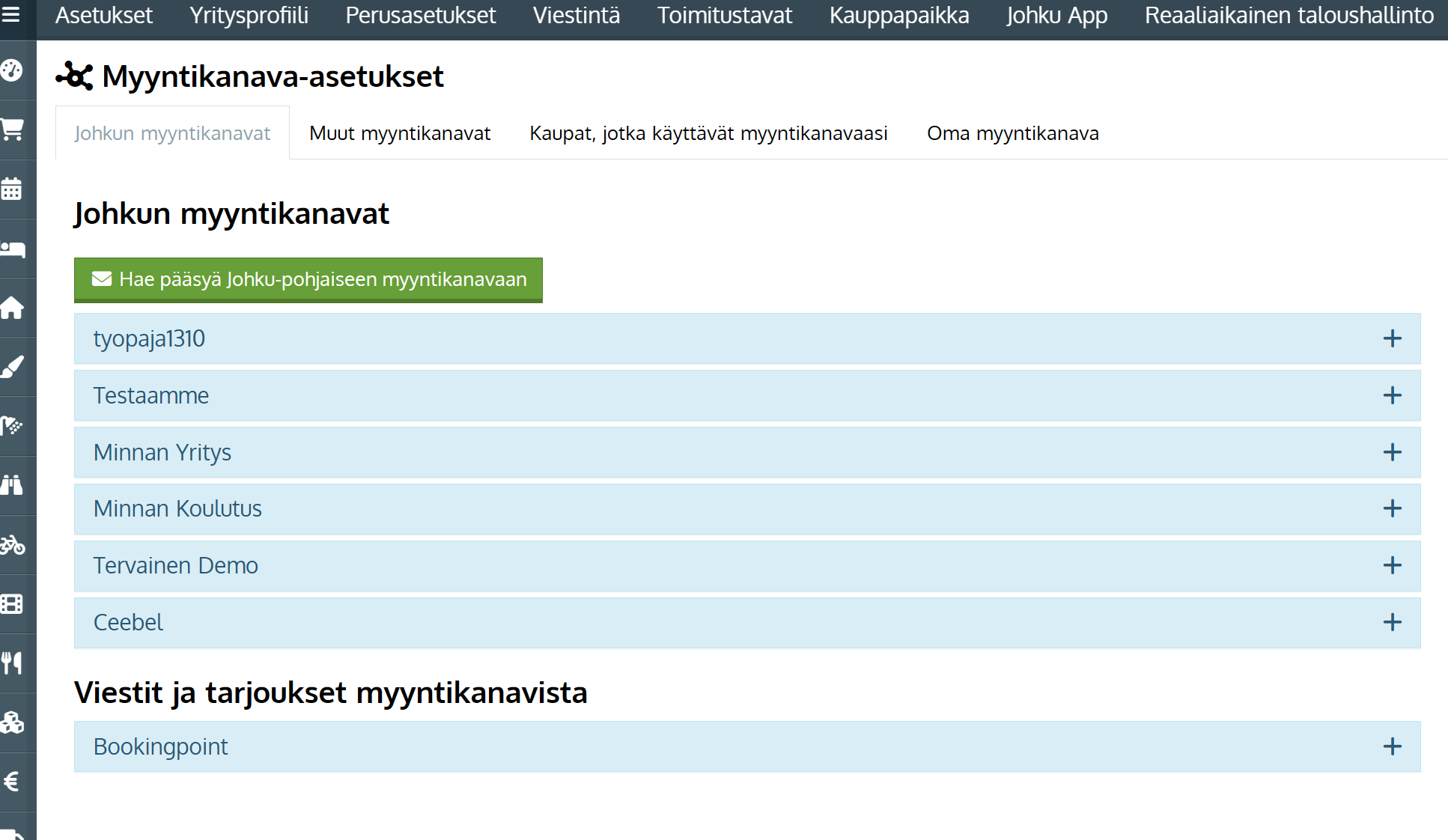Switch to Oma myyntikanava tab
1448x840 pixels.
(x=1013, y=133)
